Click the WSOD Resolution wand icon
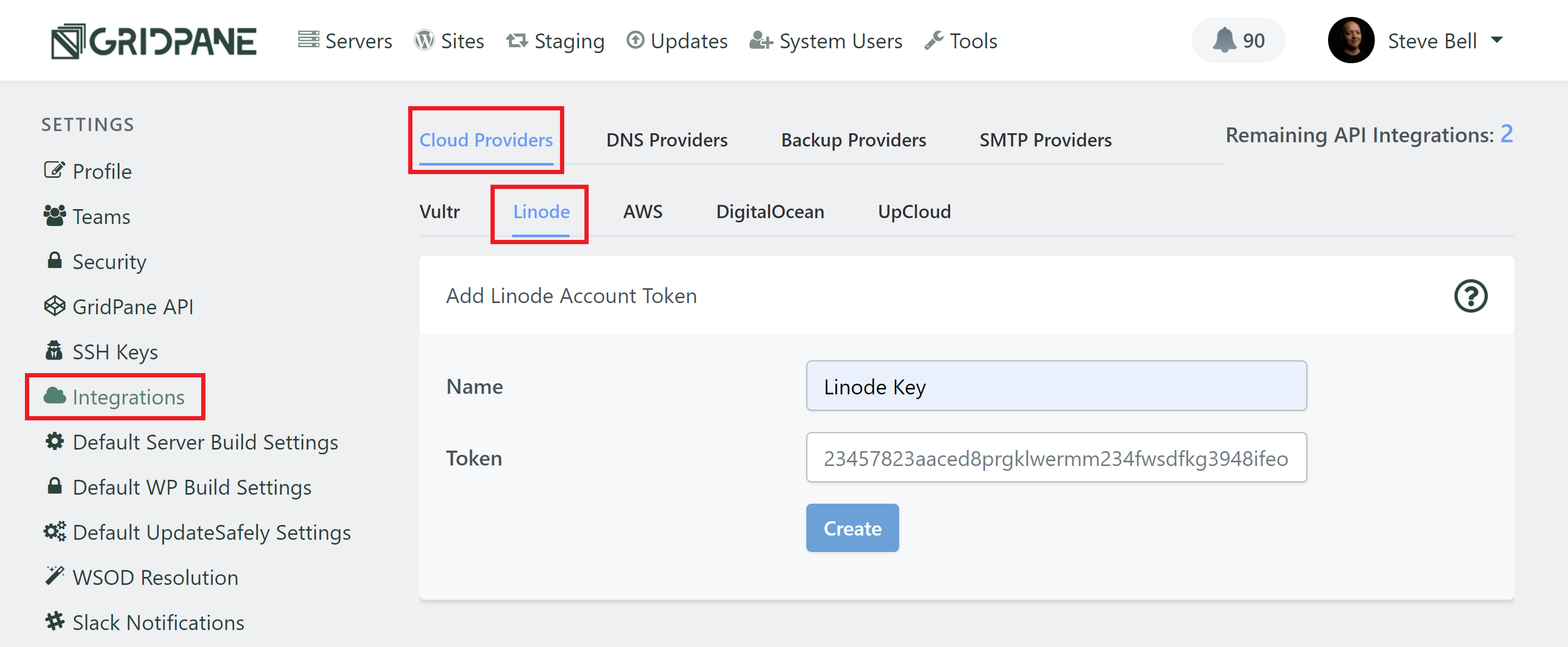 coord(54,576)
